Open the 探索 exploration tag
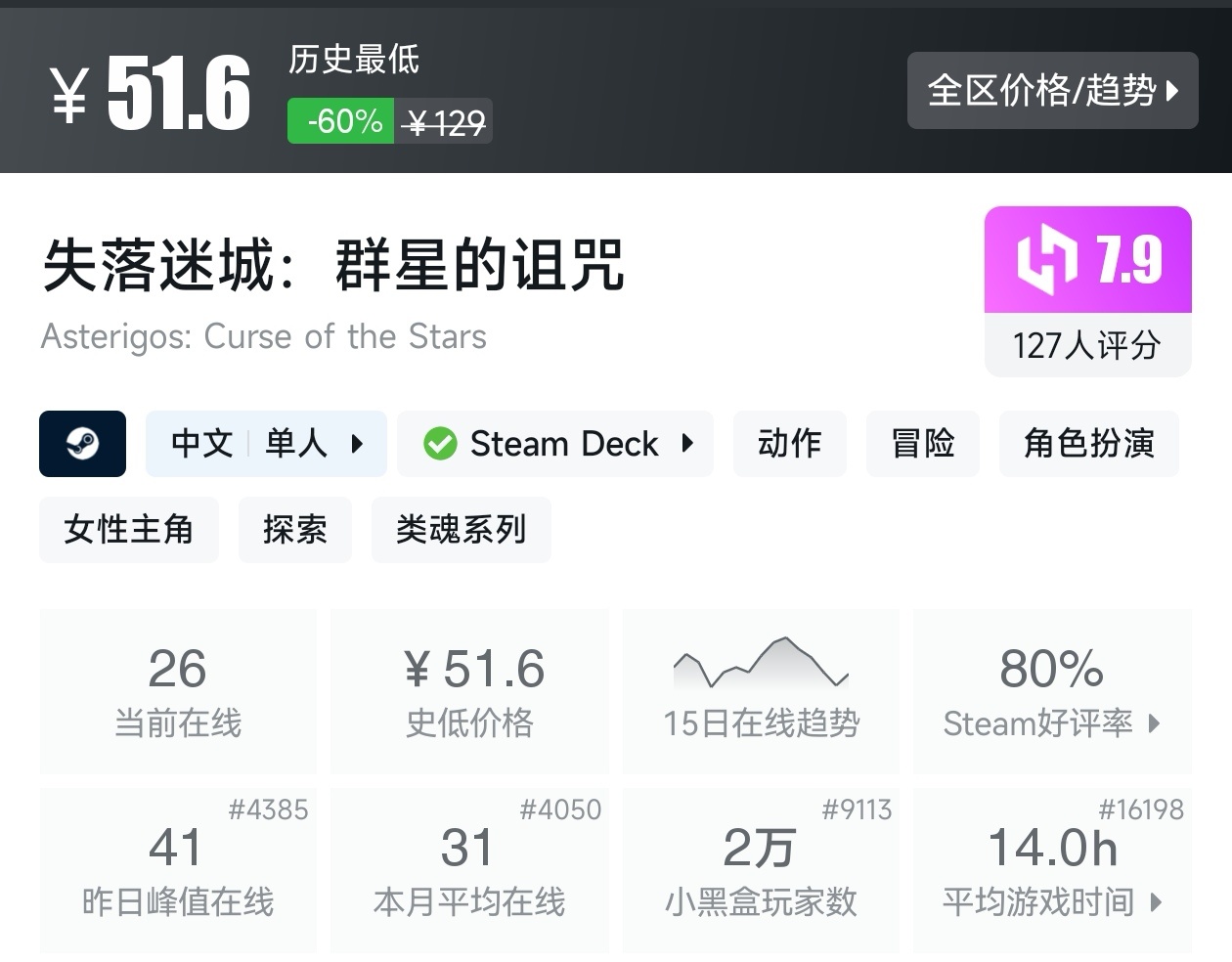 [294, 530]
